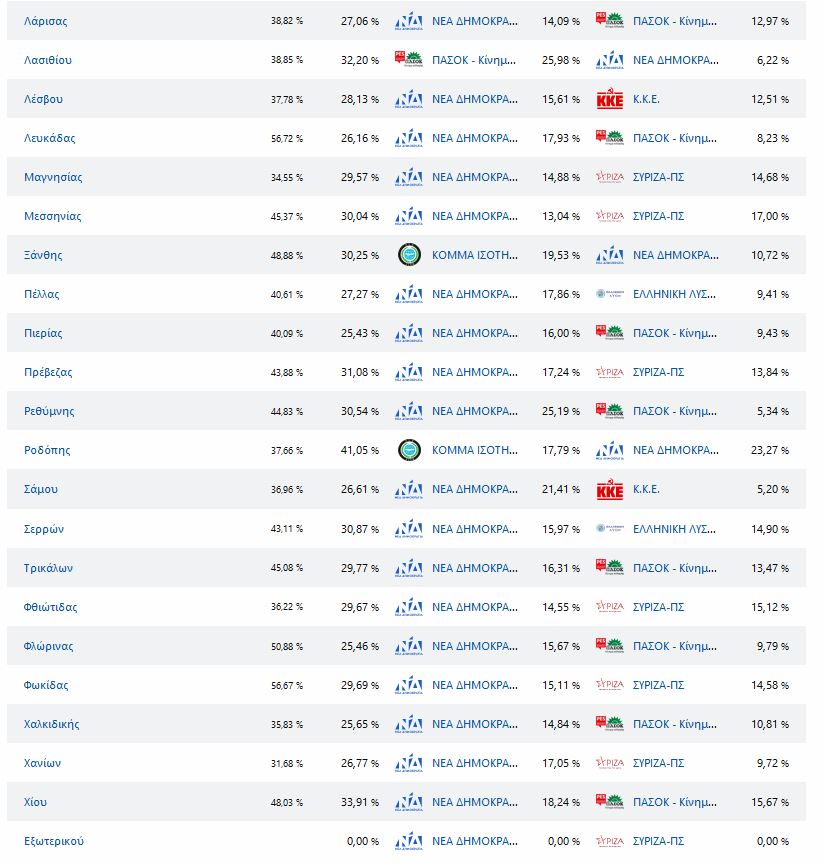
Task: Click the KKE logo in the Λέσβου row
Action: click(609, 99)
